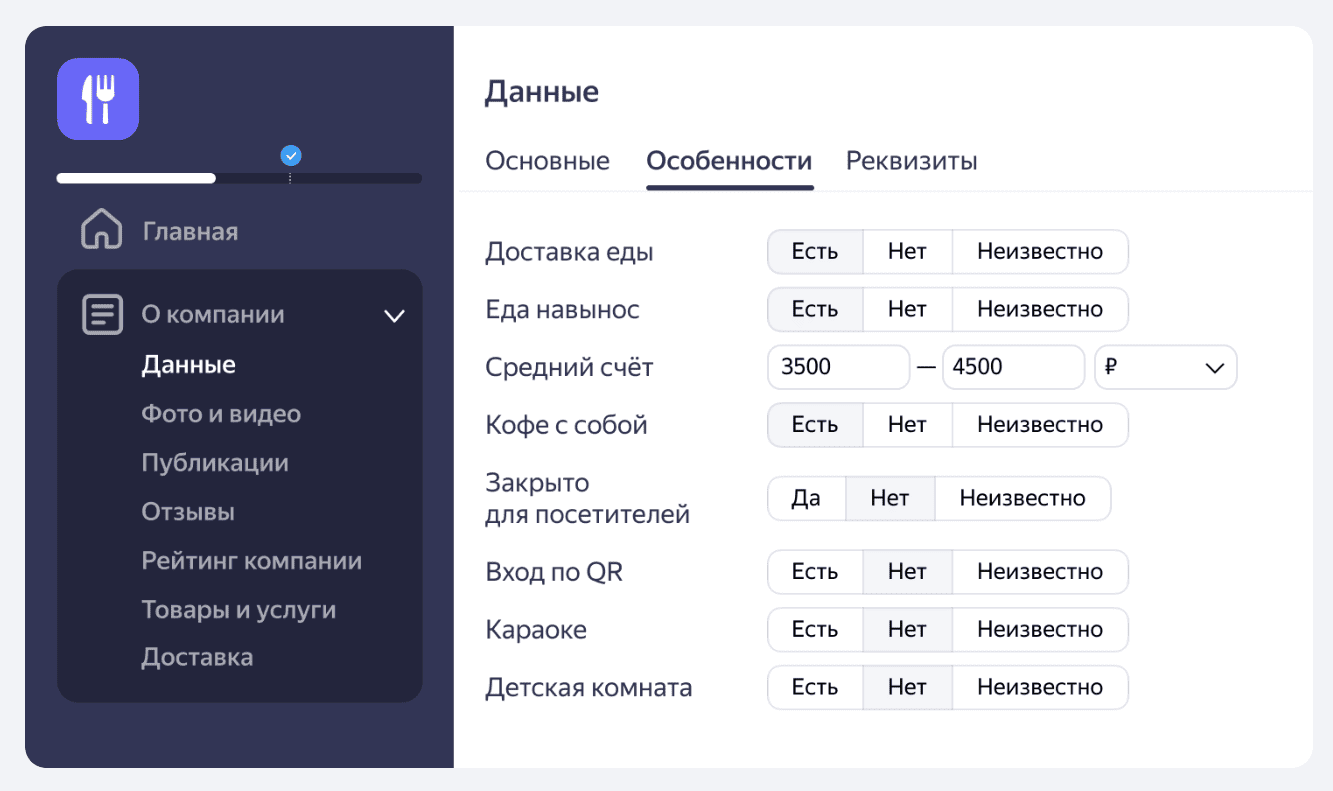Click the Вход по QR label
1333x791 pixels.
(554, 573)
